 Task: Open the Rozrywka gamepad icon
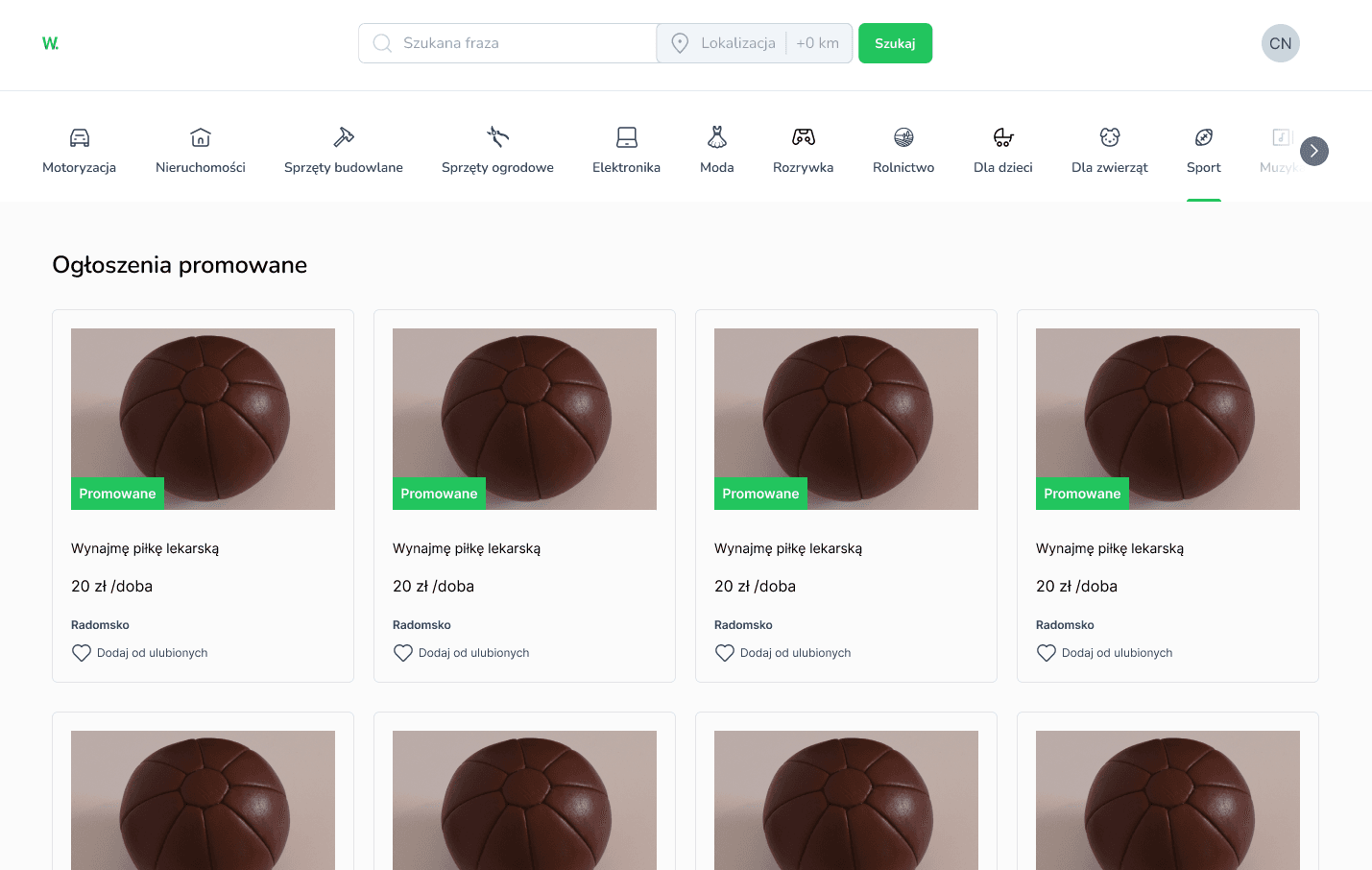click(804, 137)
